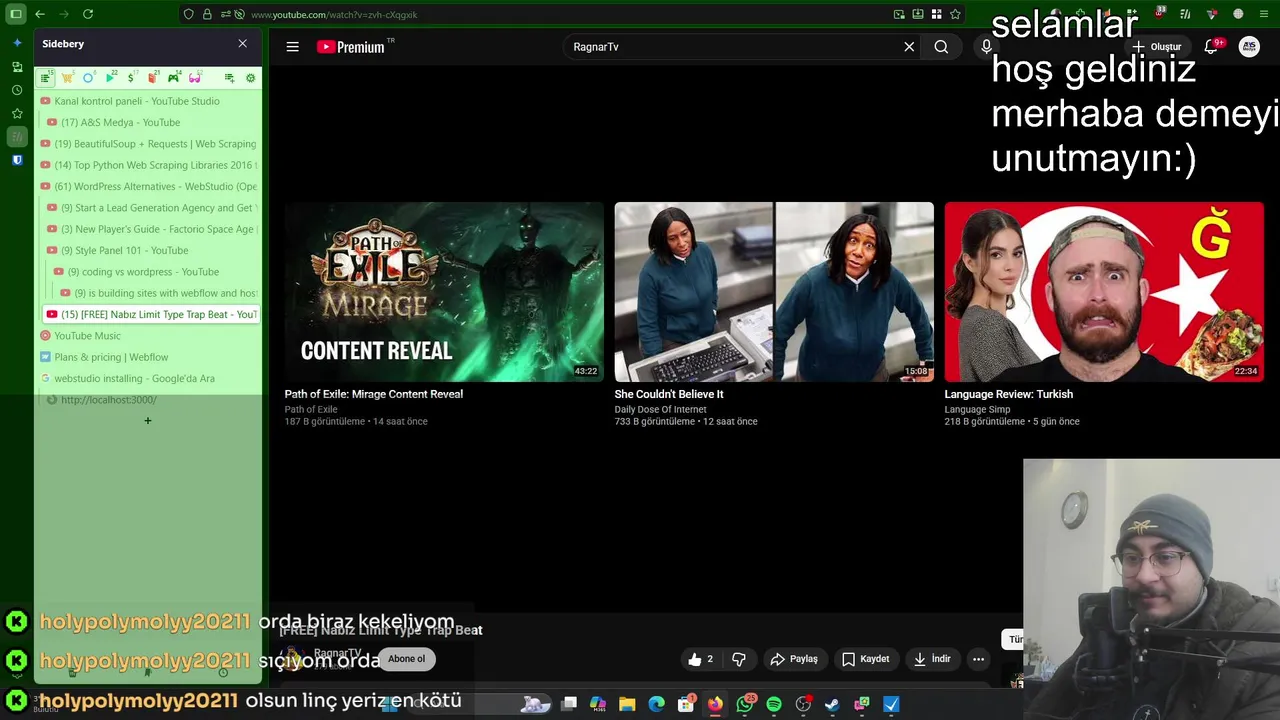The image size is (1280, 720).
Task: Switch to the dollar sign Sidebery panel
Action: click(131, 77)
